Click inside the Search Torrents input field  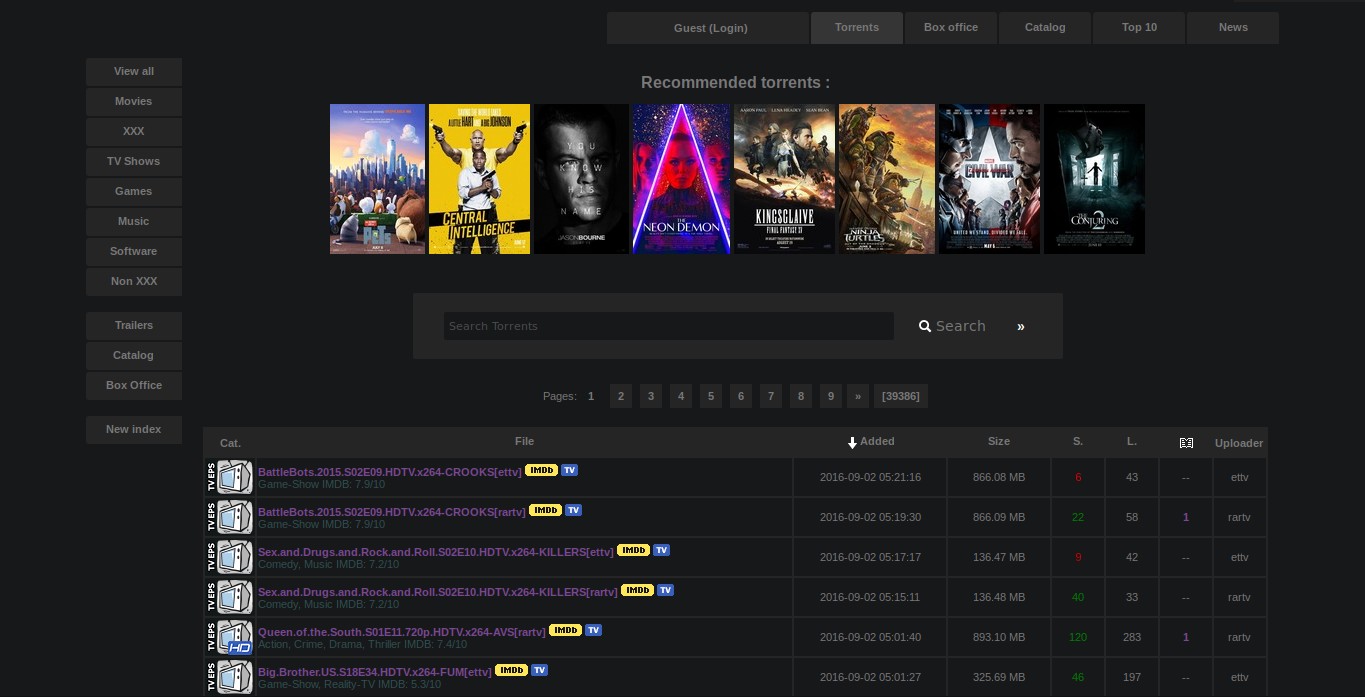pos(668,326)
